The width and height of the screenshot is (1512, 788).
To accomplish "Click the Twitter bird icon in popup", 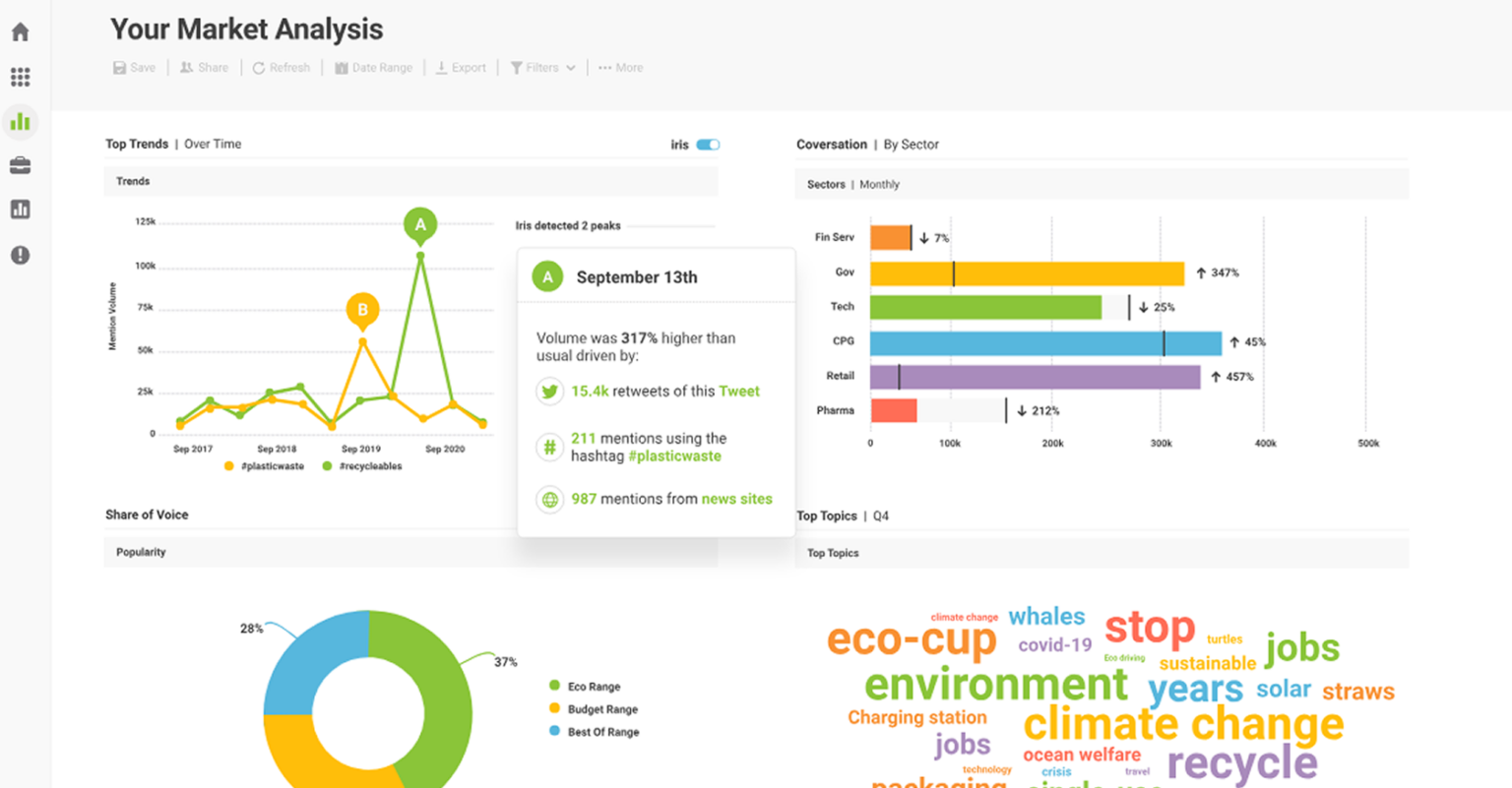I will coord(549,392).
